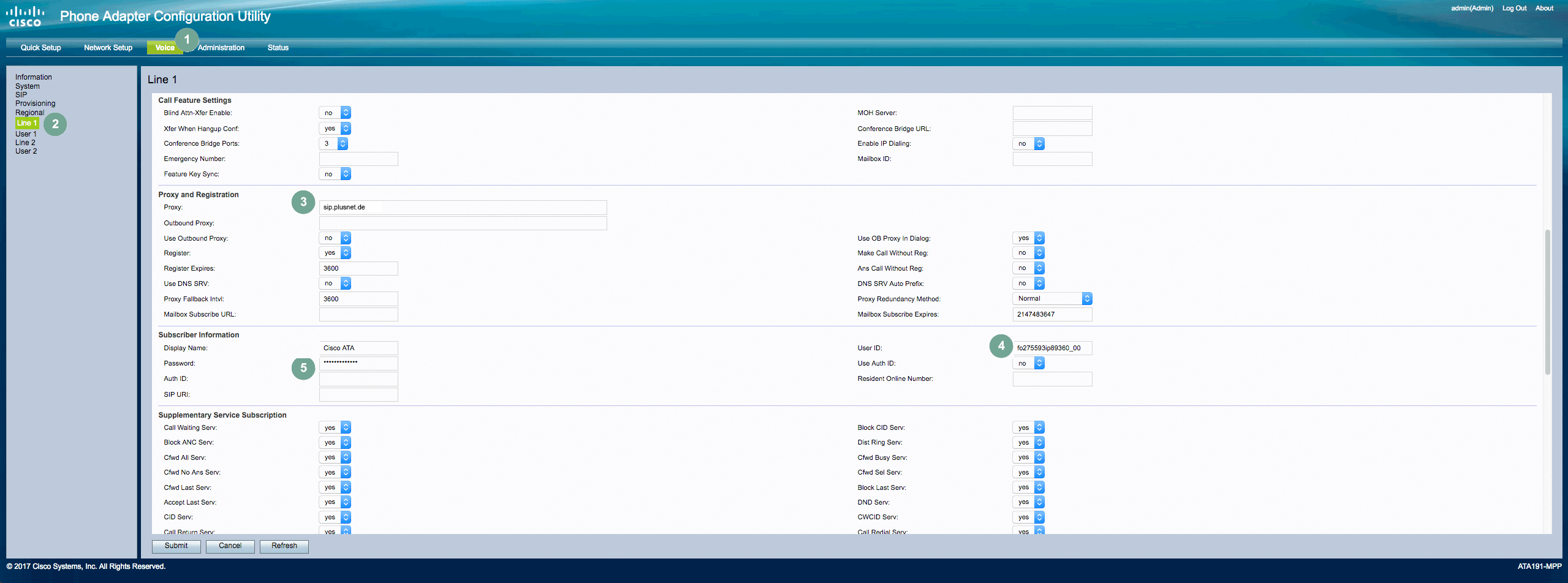Open Call Waiting Serv dropdown

tap(335, 427)
